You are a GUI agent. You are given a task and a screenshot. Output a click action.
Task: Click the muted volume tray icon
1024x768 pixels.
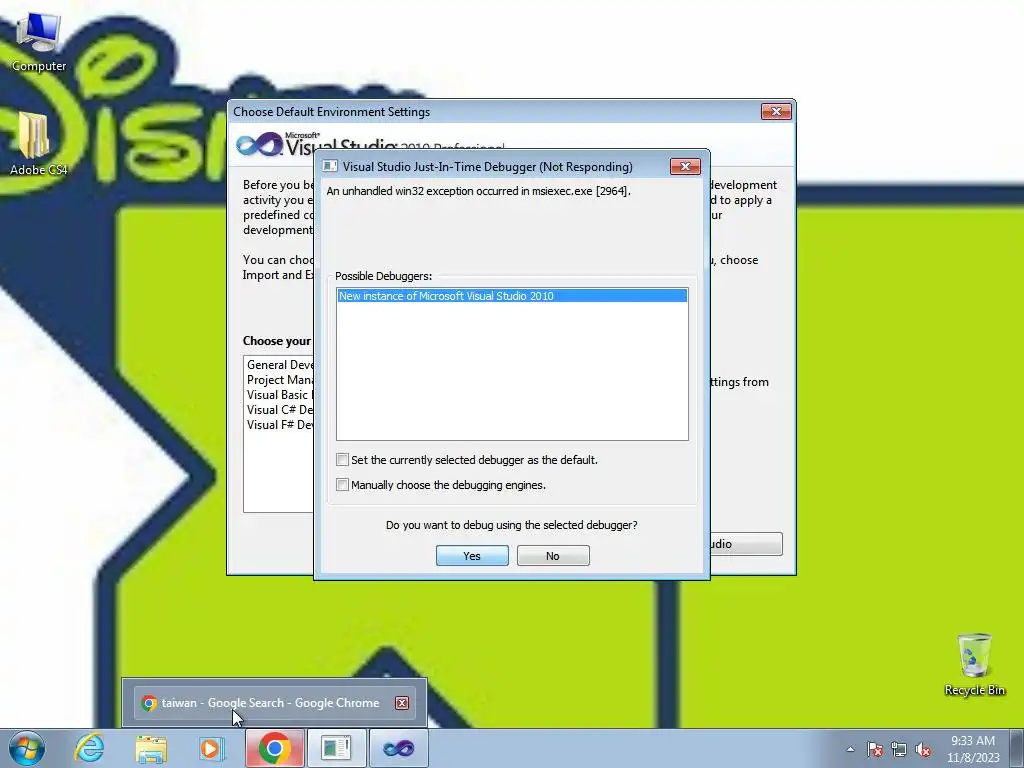(923, 749)
